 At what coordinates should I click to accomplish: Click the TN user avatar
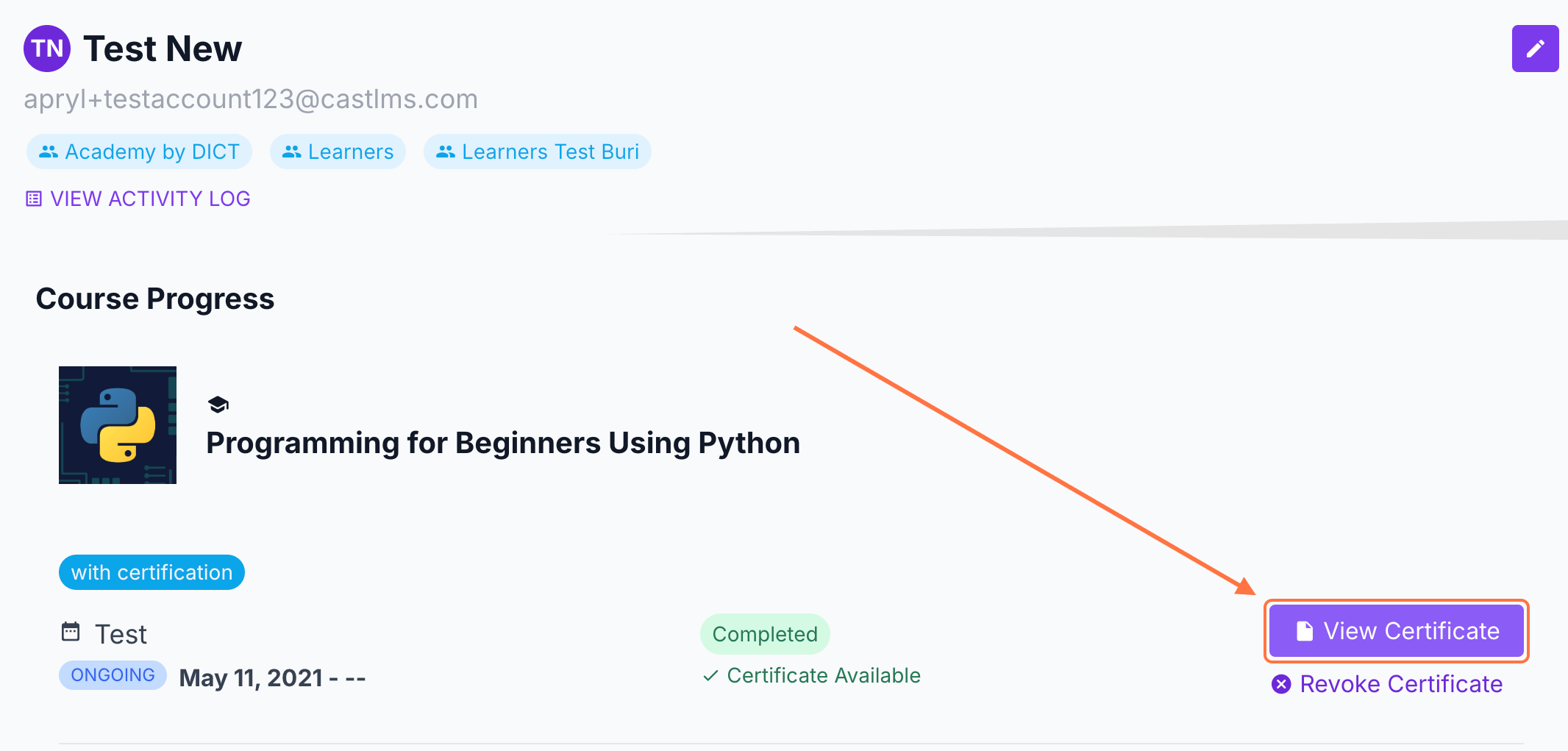coord(47,49)
